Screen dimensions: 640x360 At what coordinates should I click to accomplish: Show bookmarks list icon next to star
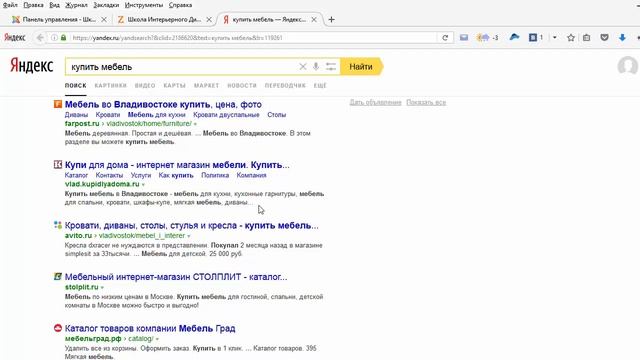[x=587, y=38]
